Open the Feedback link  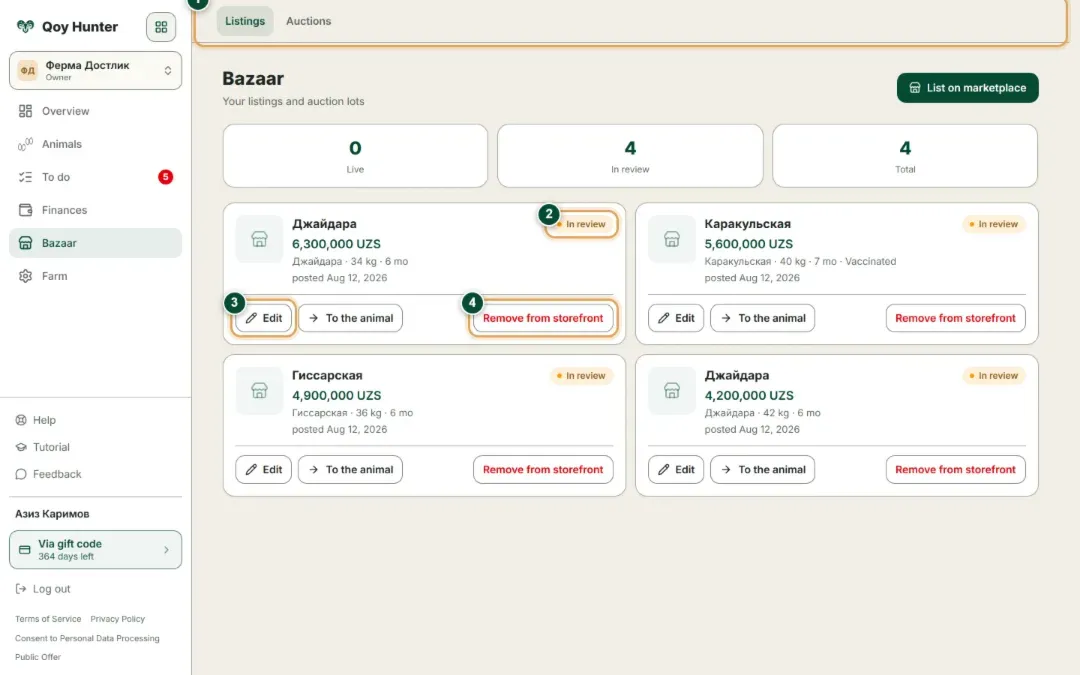48,474
